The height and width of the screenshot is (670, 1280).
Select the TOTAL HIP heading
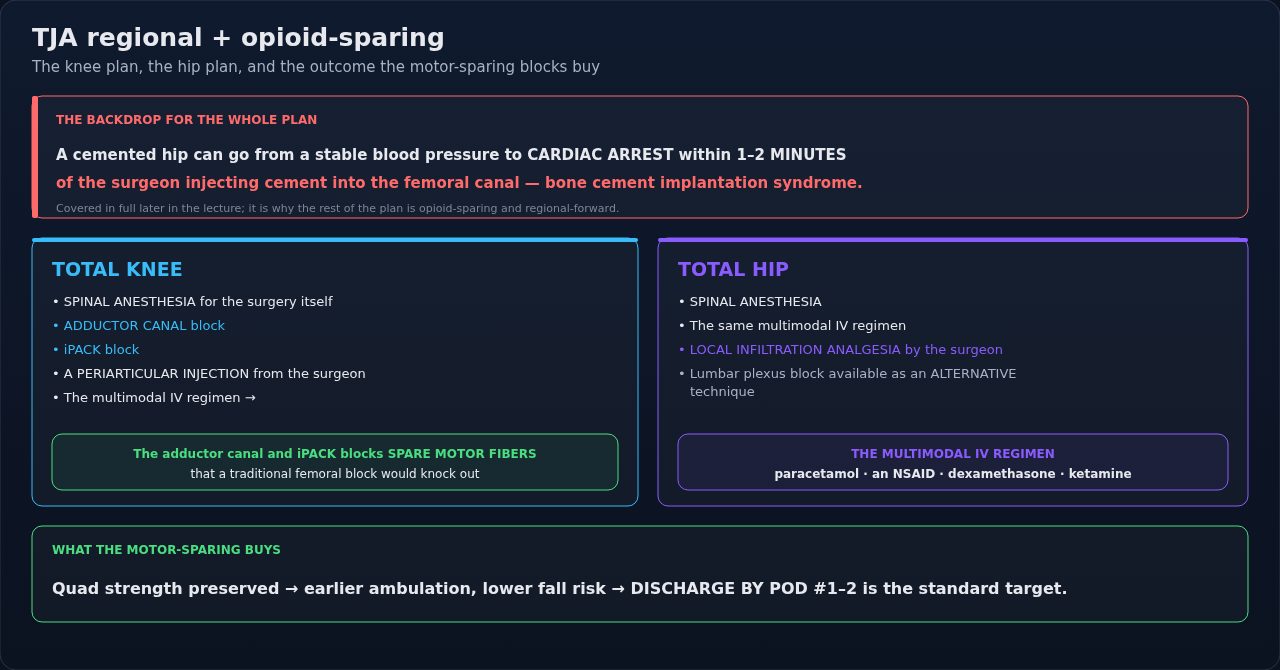click(x=733, y=270)
